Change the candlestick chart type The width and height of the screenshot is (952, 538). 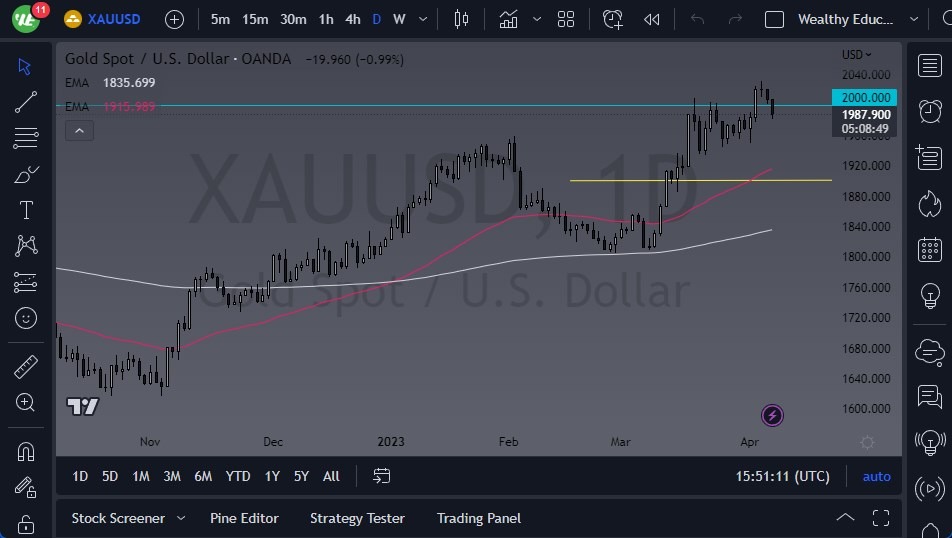pyautogui.click(x=461, y=19)
